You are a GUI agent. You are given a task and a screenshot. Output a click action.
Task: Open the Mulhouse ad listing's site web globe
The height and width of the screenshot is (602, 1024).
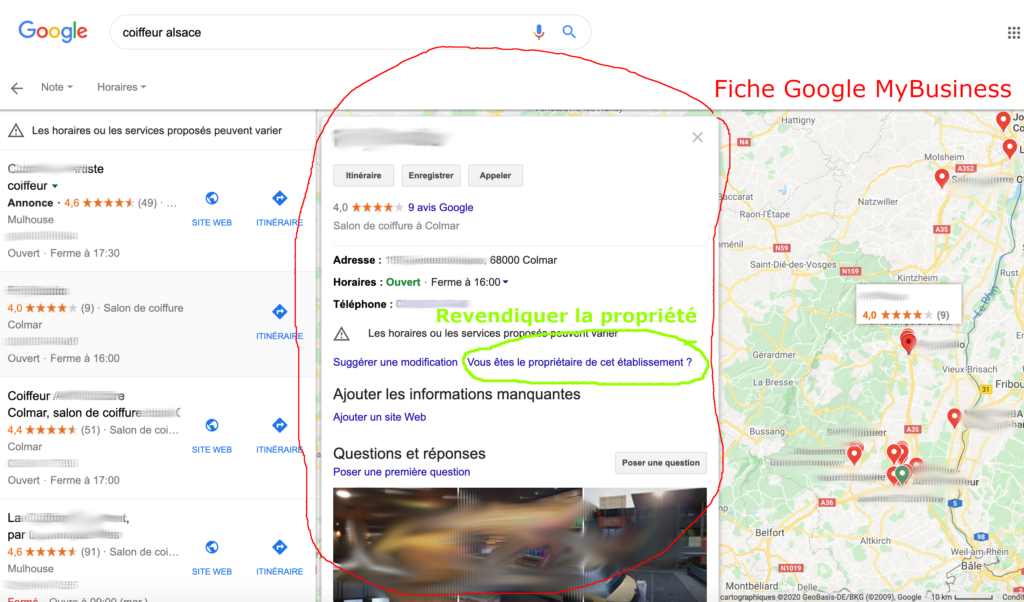pos(212,198)
